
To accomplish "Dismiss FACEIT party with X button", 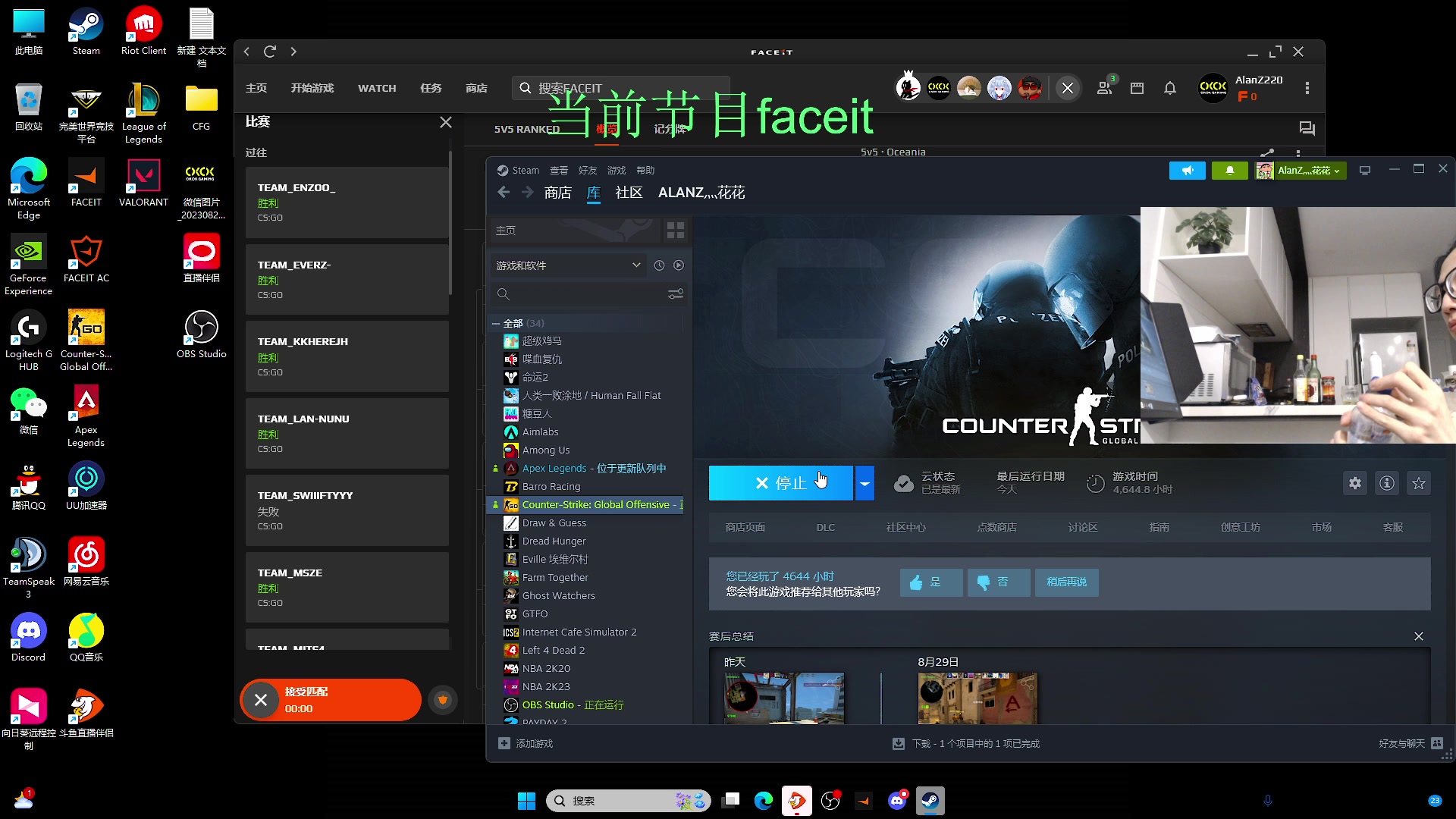I will (x=1068, y=88).
